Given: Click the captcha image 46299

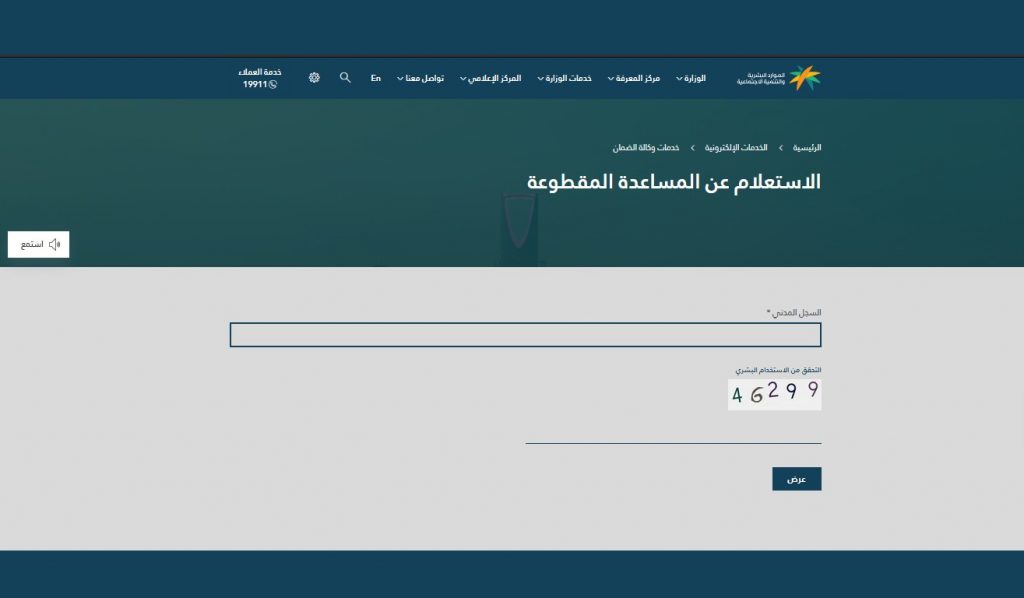Looking at the screenshot, I should coord(775,394).
